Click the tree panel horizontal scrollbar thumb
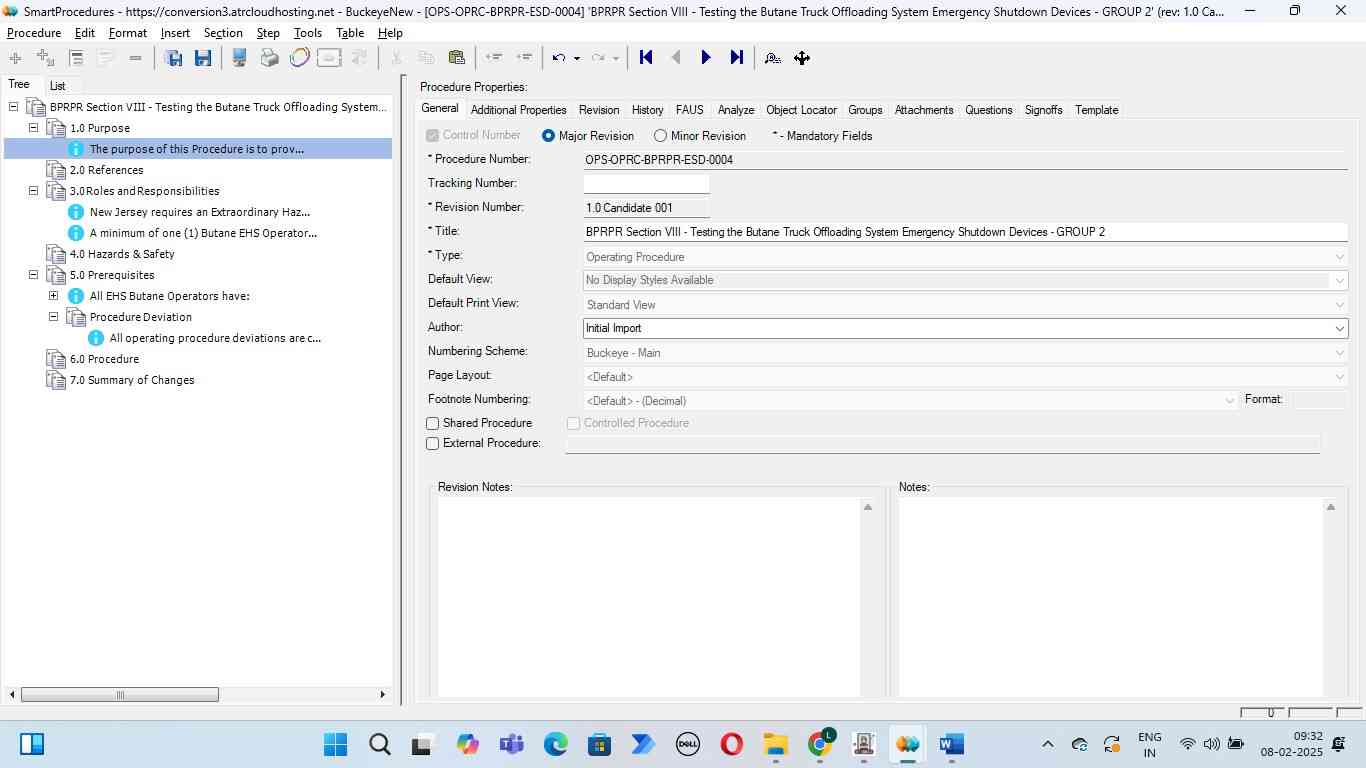Image resolution: width=1366 pixels, height=768 pixels. [x=120, y=695]
